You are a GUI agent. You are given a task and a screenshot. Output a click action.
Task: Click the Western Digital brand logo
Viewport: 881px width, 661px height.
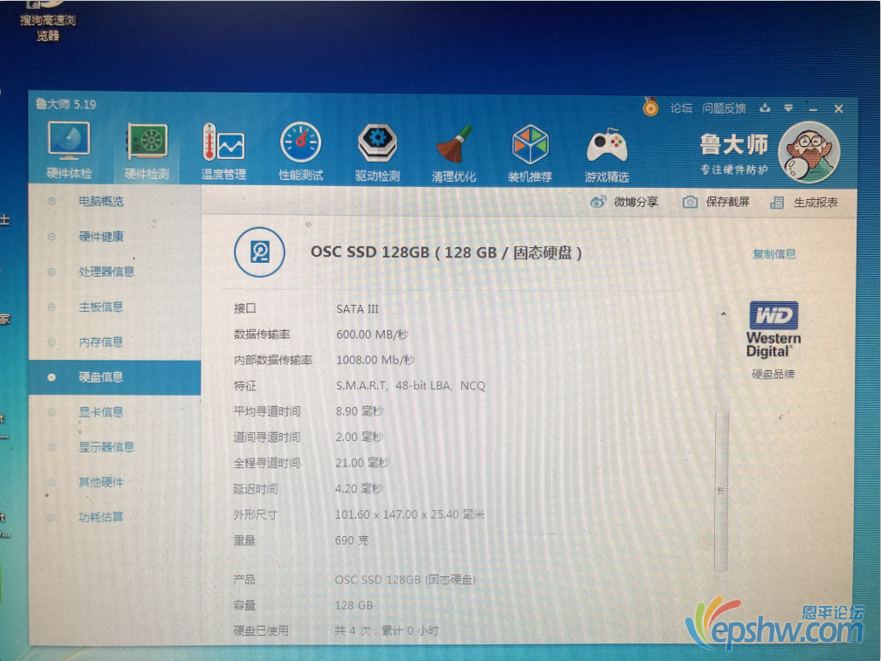774,329
